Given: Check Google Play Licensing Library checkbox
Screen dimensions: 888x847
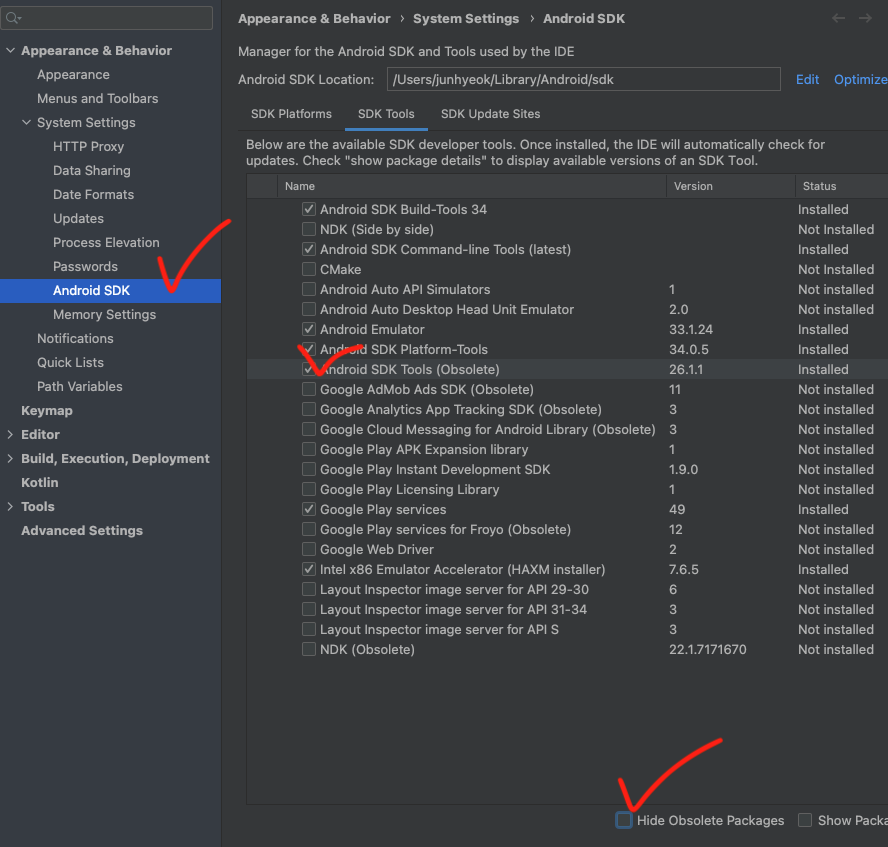Looking at the screenshot, I should [x=309, y=489].
